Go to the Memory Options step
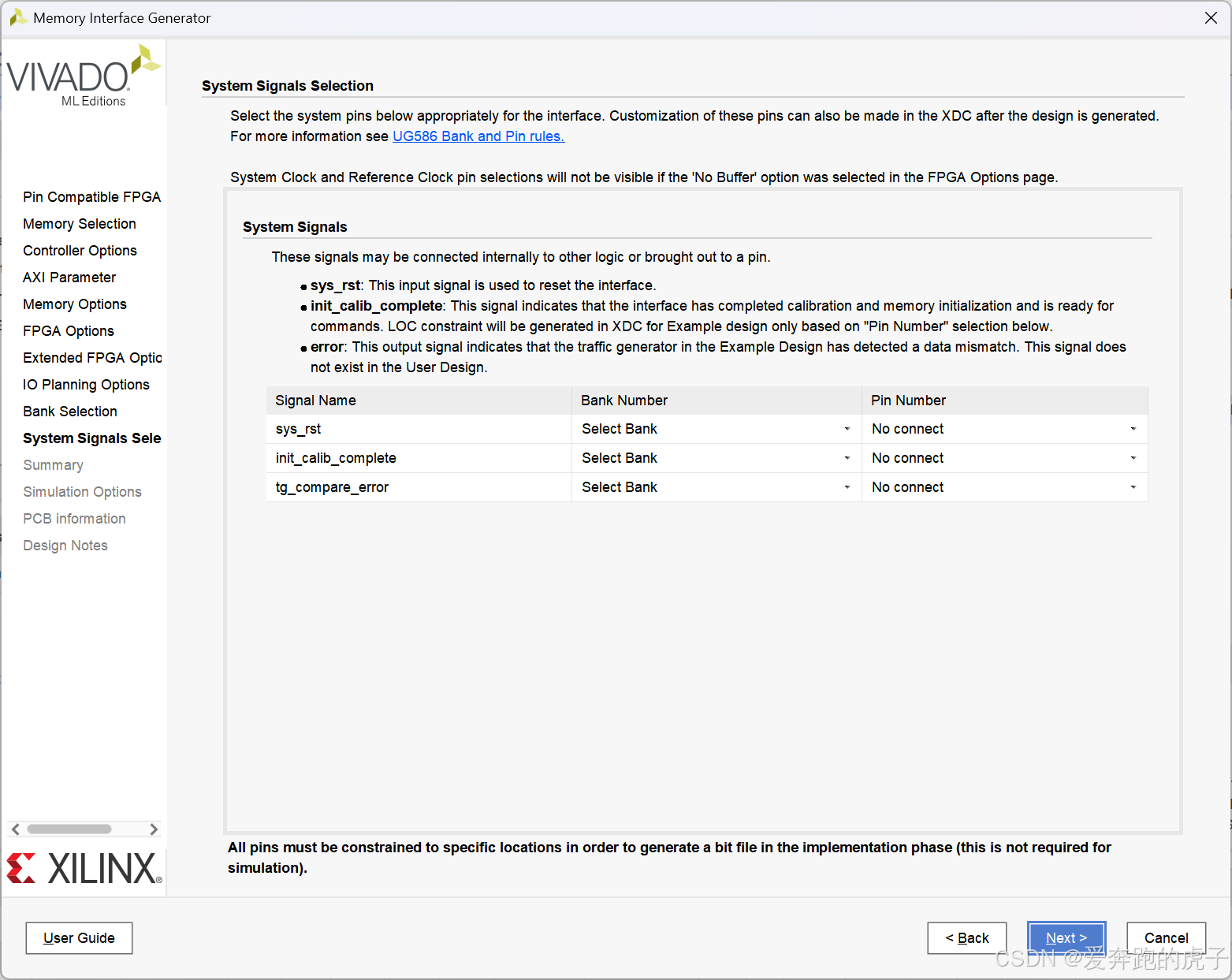The image size is (1232, 980). click(x=75, y=304)
